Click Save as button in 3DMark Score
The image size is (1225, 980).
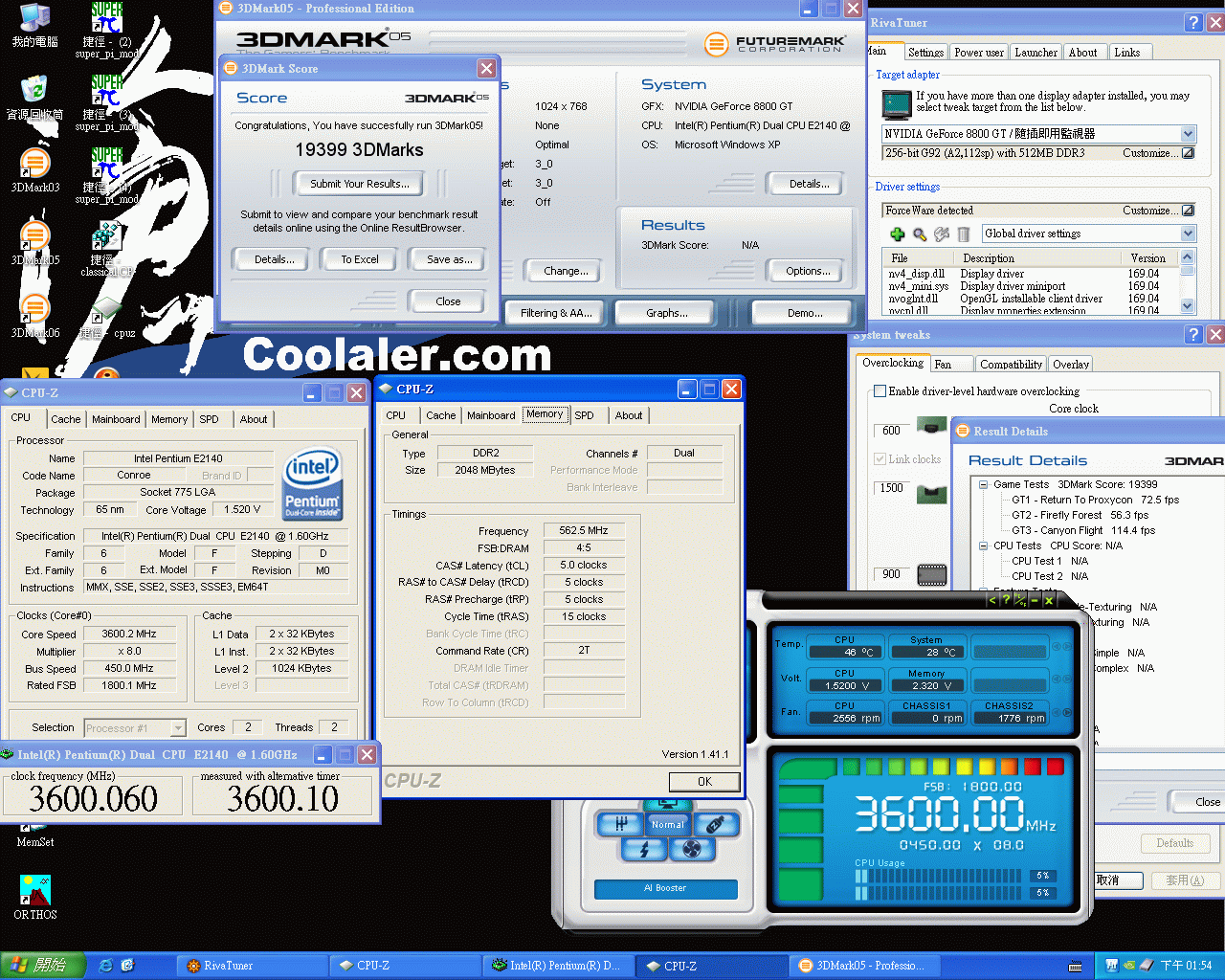(x=449, y=259)
